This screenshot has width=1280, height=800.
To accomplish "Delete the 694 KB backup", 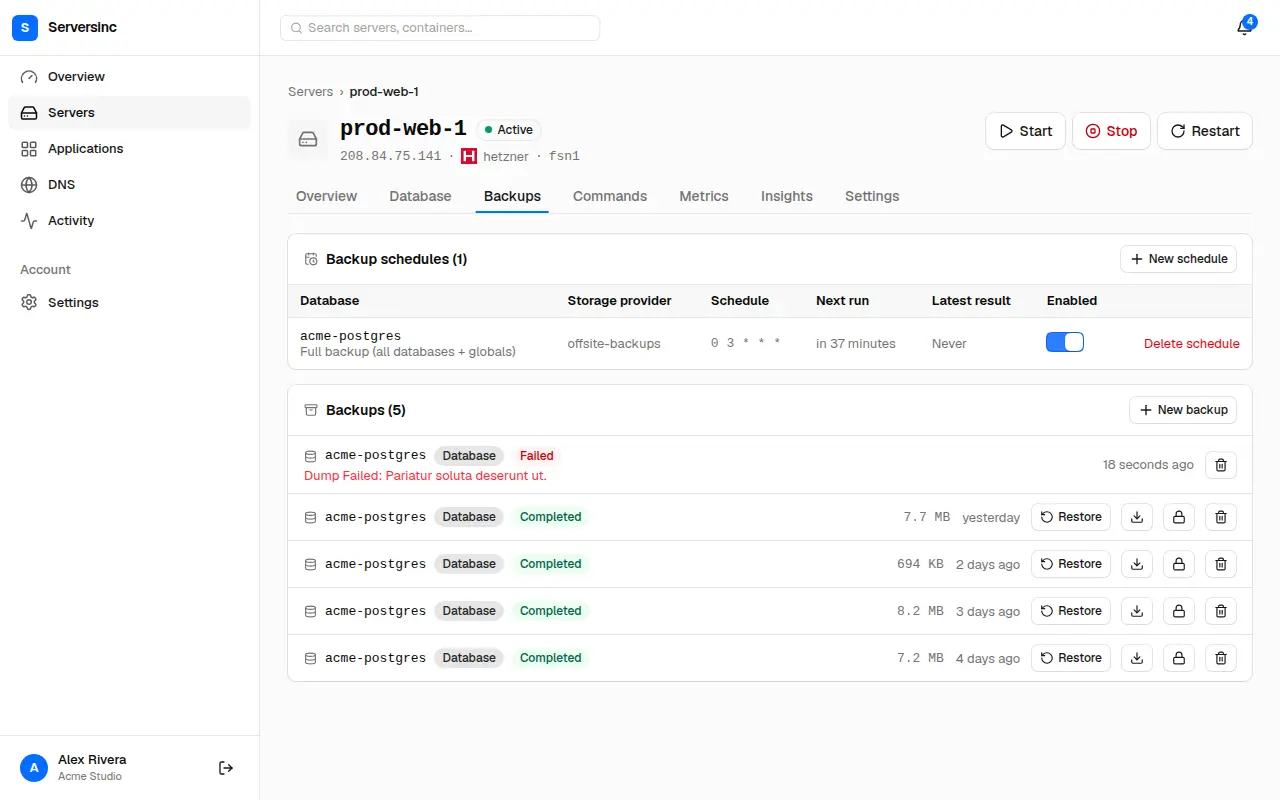I will [x=1220, y=564].
